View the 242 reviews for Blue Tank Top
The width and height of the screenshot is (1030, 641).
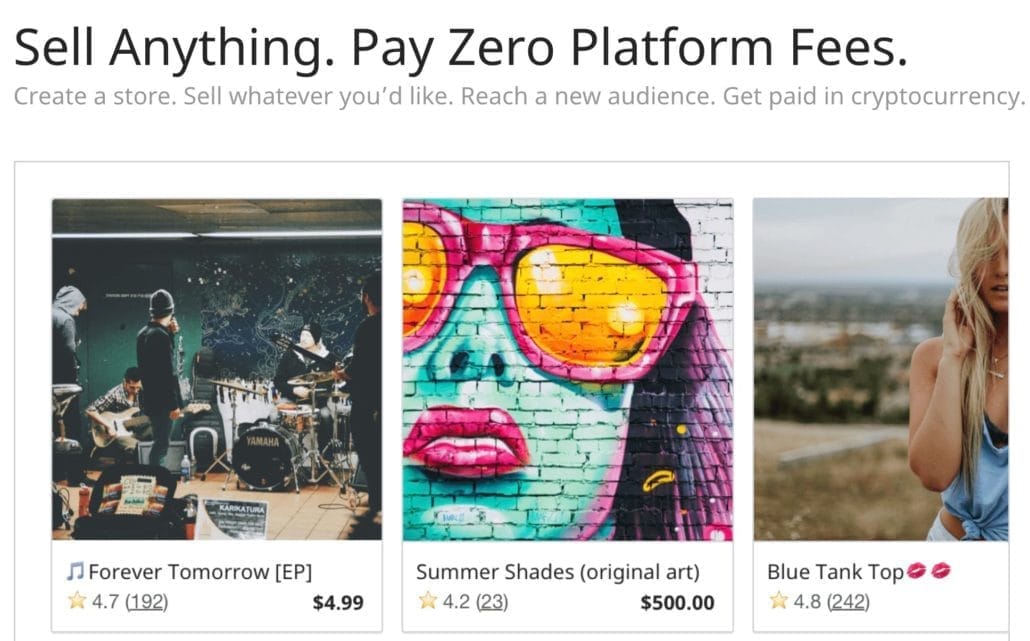849,602
